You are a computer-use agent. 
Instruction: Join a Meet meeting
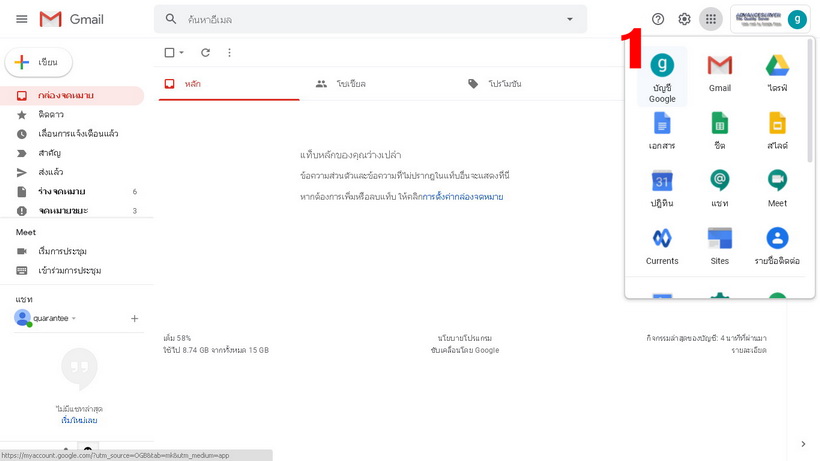(72, 271)
